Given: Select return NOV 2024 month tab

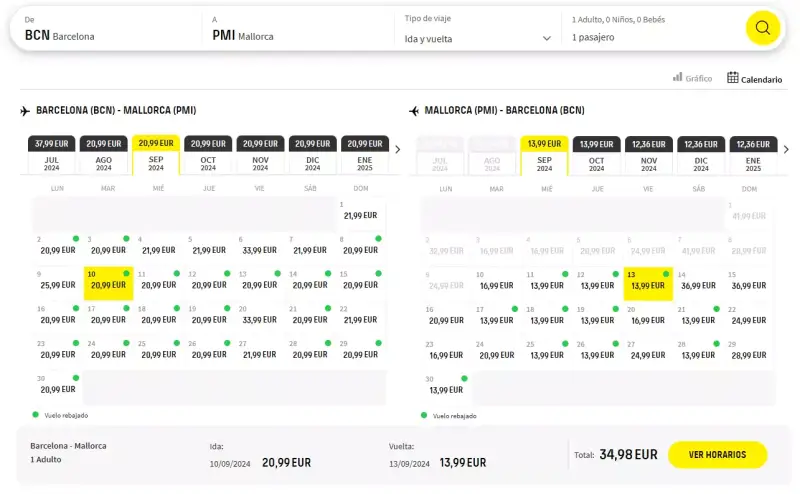Looking at the screenshot, I should pos(648,156).
